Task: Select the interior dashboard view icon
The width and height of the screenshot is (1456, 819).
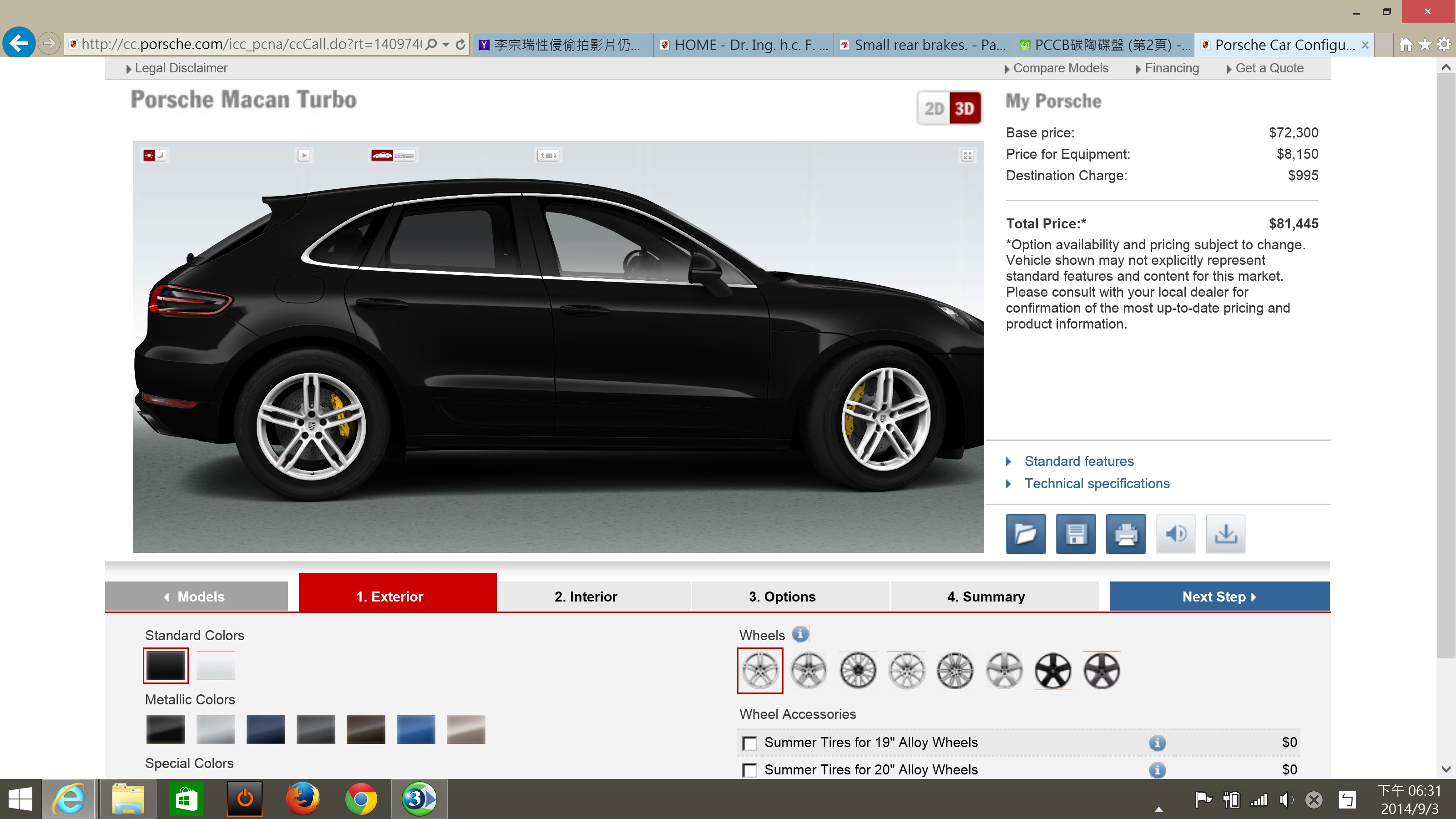Action: [x=404, y=155]
